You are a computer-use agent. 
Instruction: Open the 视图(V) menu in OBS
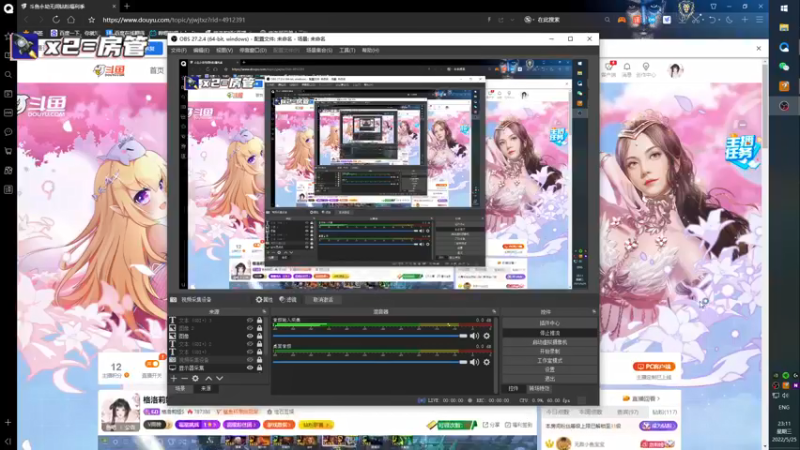pos(224,51)
